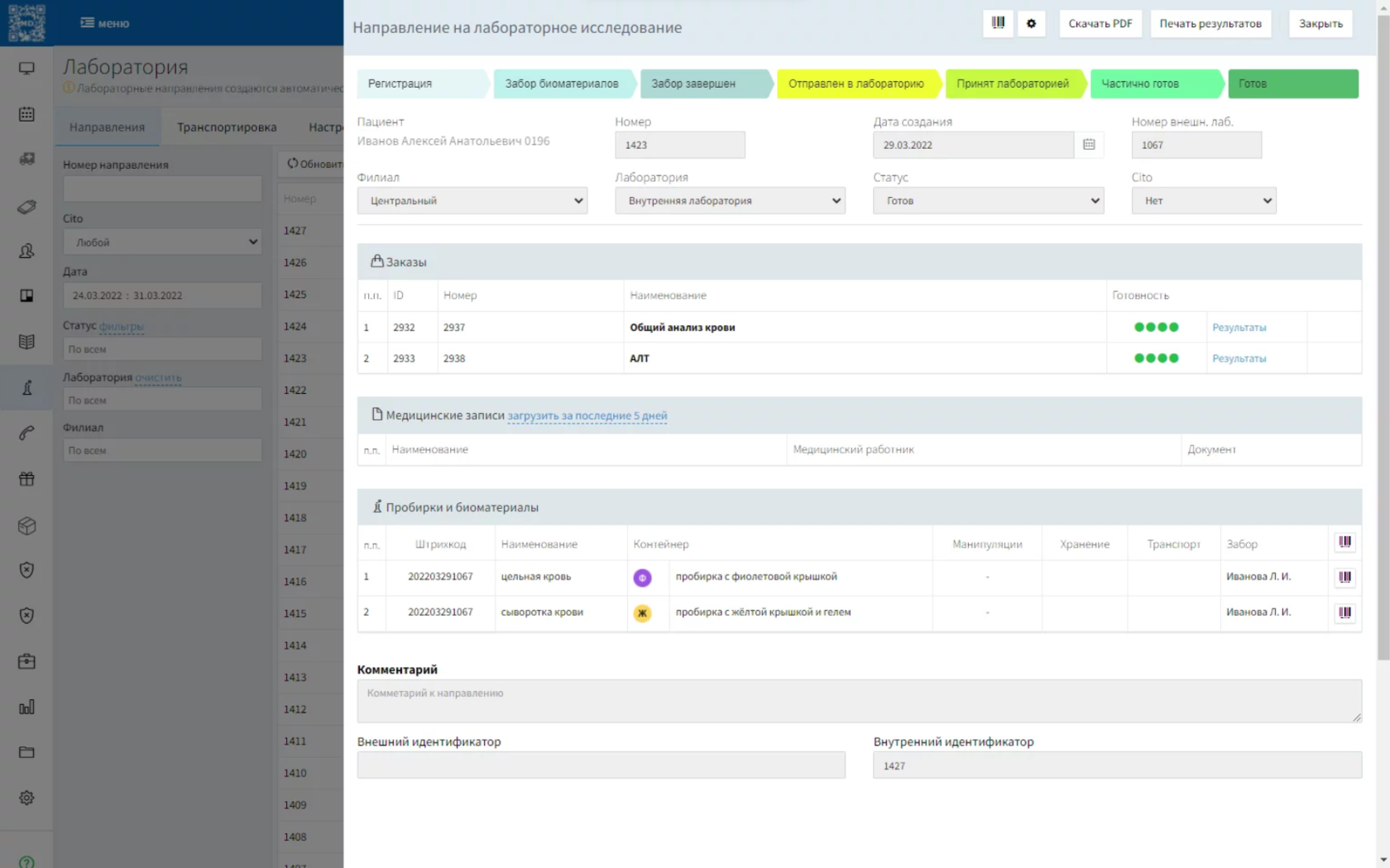Screen dimensions: 1390x868
Task: Open the folder icon in sidebar
Action: point(26,752)
